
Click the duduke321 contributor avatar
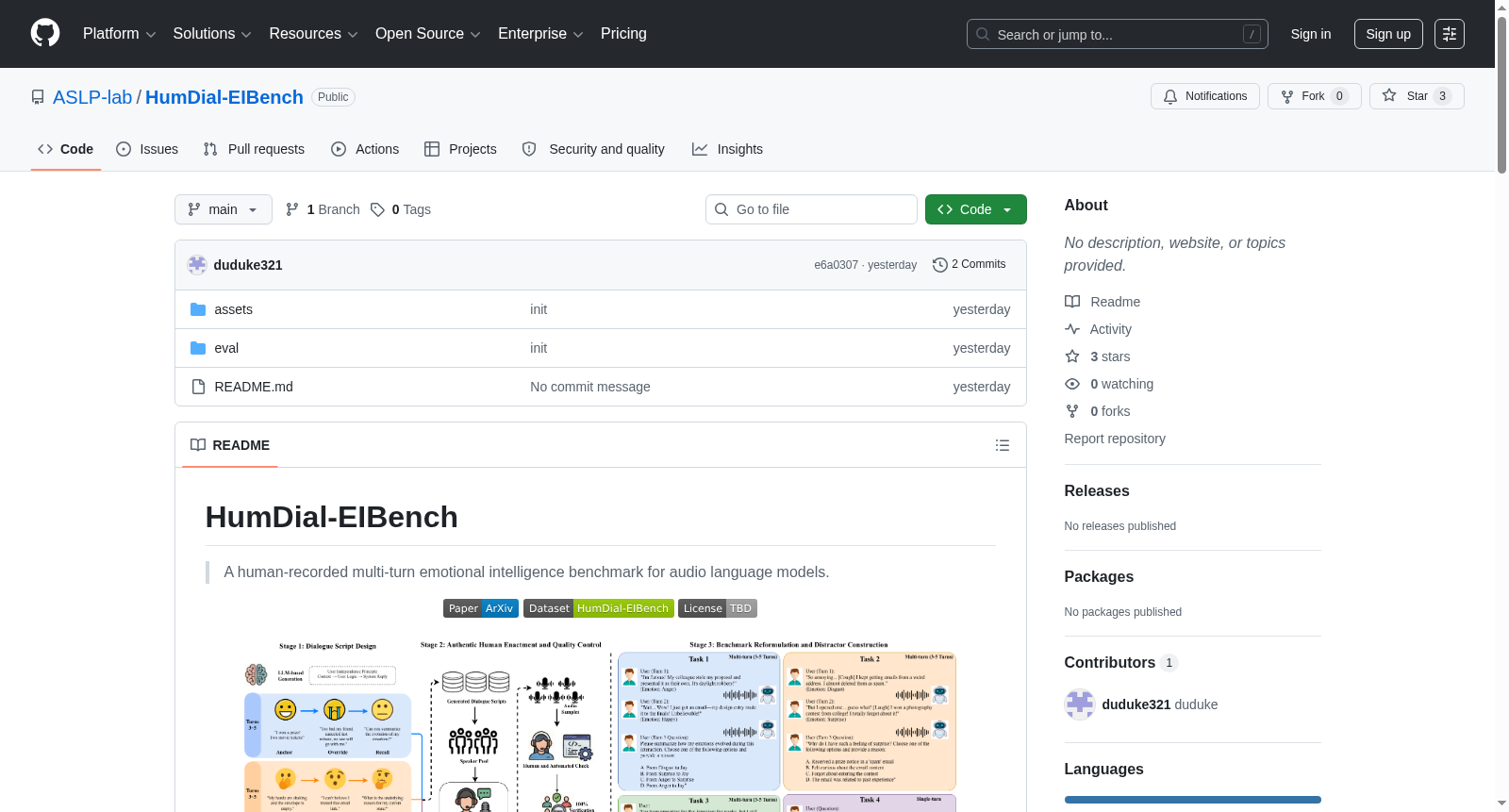click(x=1080, y=704)
